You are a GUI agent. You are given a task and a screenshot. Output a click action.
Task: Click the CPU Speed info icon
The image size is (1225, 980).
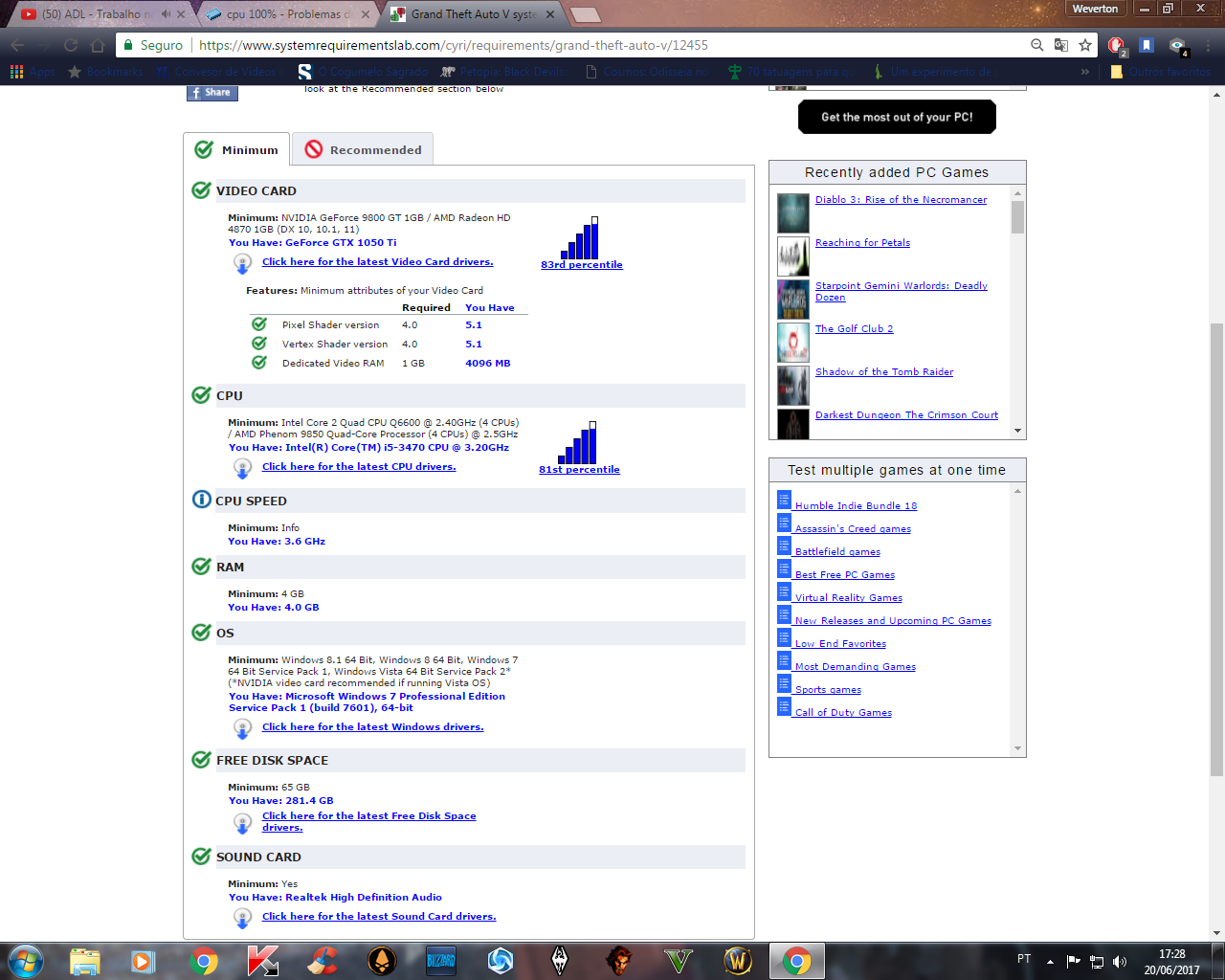[x=201, y=500]
